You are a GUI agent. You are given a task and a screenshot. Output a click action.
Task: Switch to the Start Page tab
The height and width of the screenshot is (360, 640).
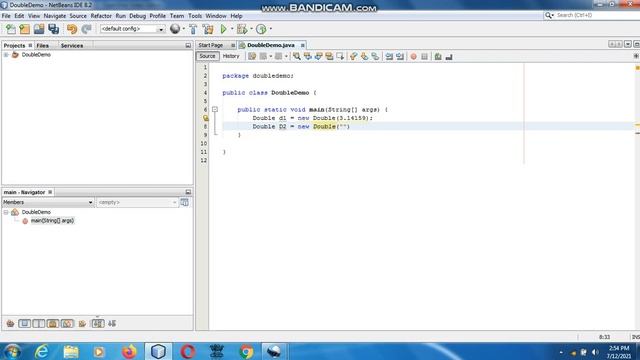tap(211, 45)
